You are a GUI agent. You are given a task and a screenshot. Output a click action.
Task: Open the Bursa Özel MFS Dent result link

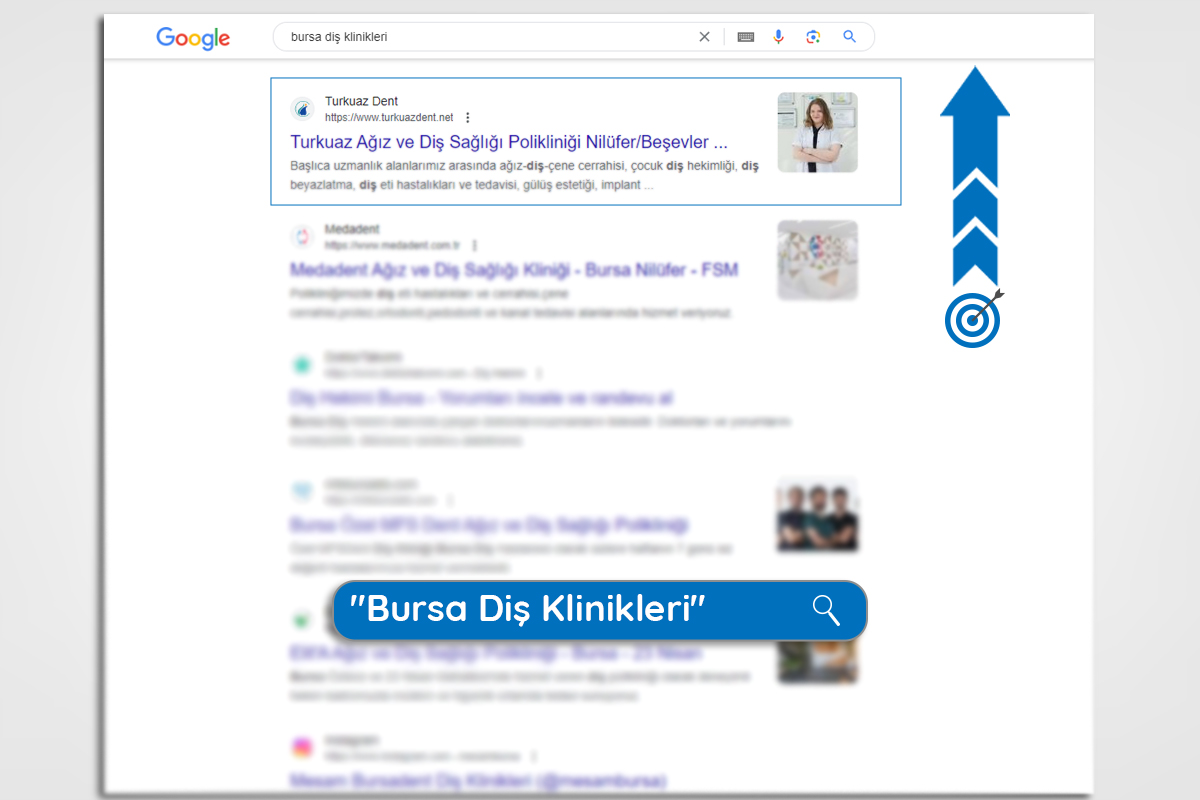[x=489, y=525]
